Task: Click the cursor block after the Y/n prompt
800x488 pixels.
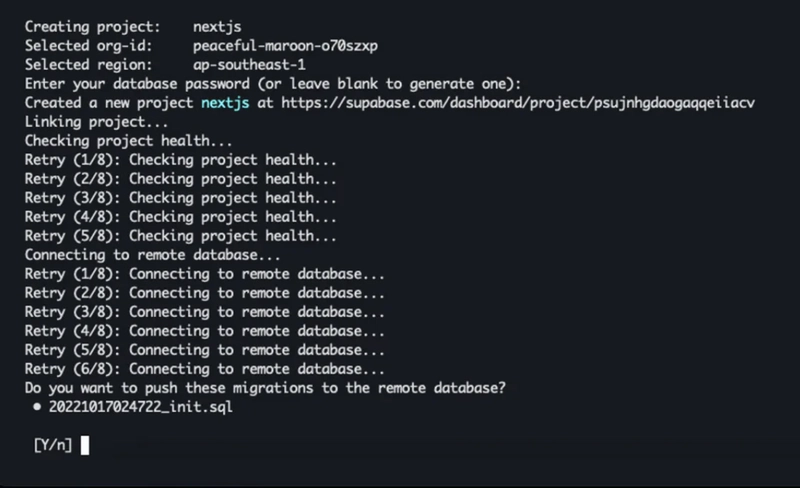Action: click(85, 446)
